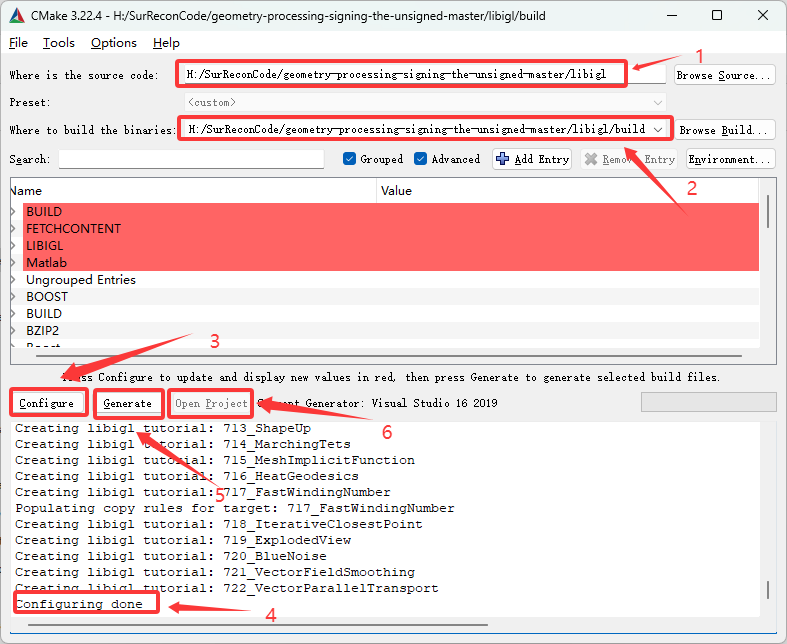
Task: Click the Browse Build button
Action: coord(724,130)
